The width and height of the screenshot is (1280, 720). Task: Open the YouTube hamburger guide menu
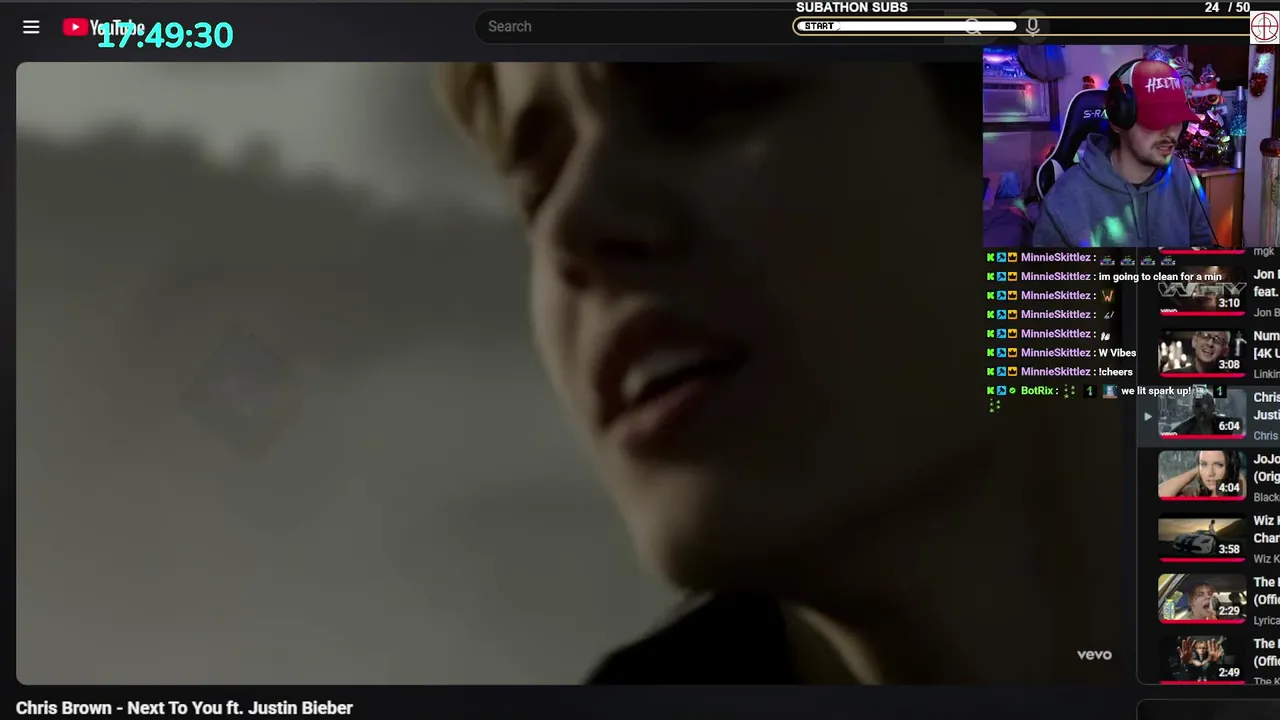(x=31, y=27)
